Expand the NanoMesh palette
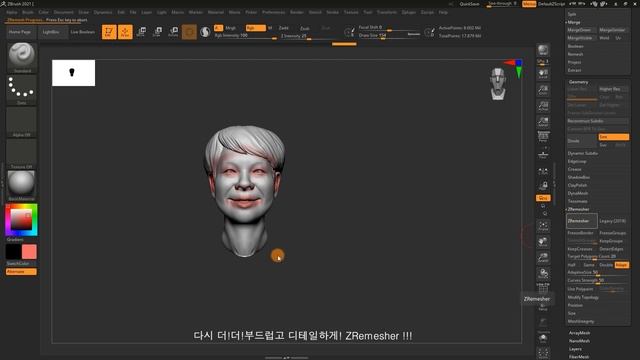The width and height of the screenshot is (640, 360). (579, 341)
